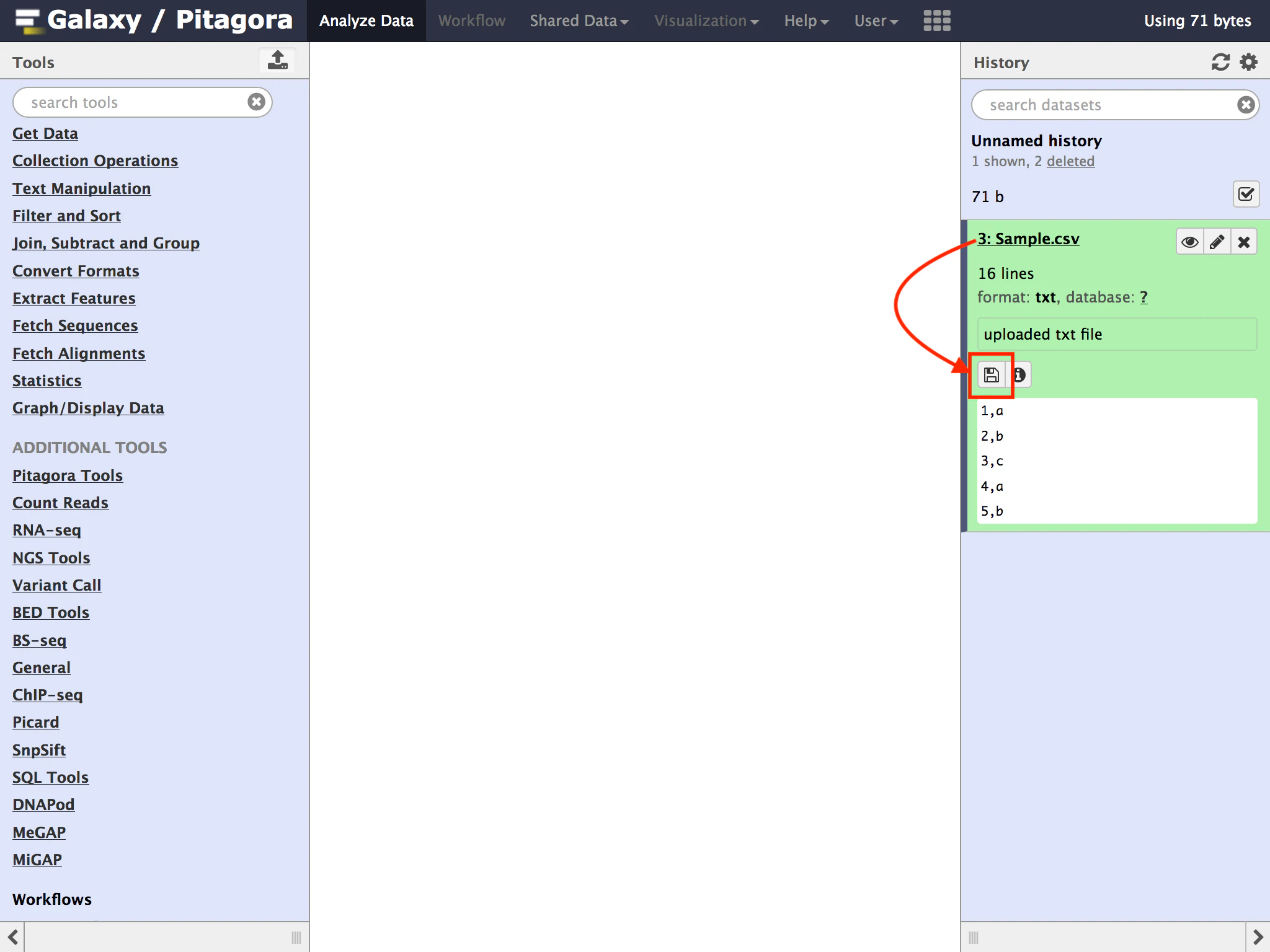Viewport: 1270px width, 952px height.
Task: Open SnpSift section
Action: pos(39,750)
